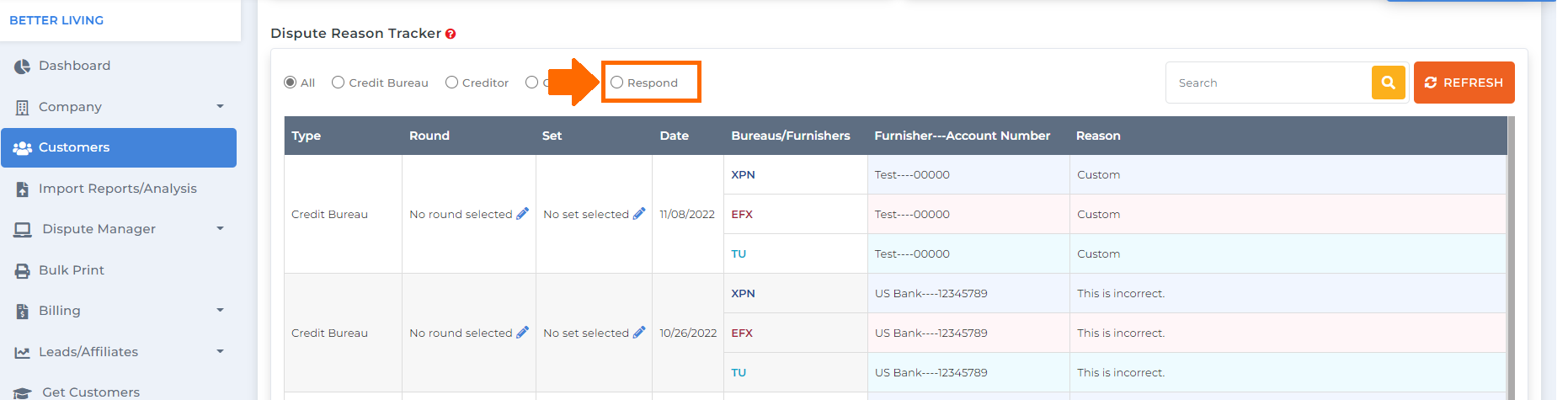The image size is (1568, 400).
Task: Click 'This is incorrect.' in the EFX row
Action: pos(1121,333)
